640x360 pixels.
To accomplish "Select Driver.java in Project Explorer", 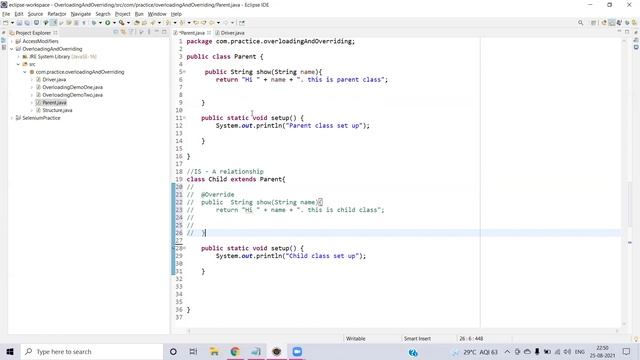I will pyautogui.click(x=54, y=80).
